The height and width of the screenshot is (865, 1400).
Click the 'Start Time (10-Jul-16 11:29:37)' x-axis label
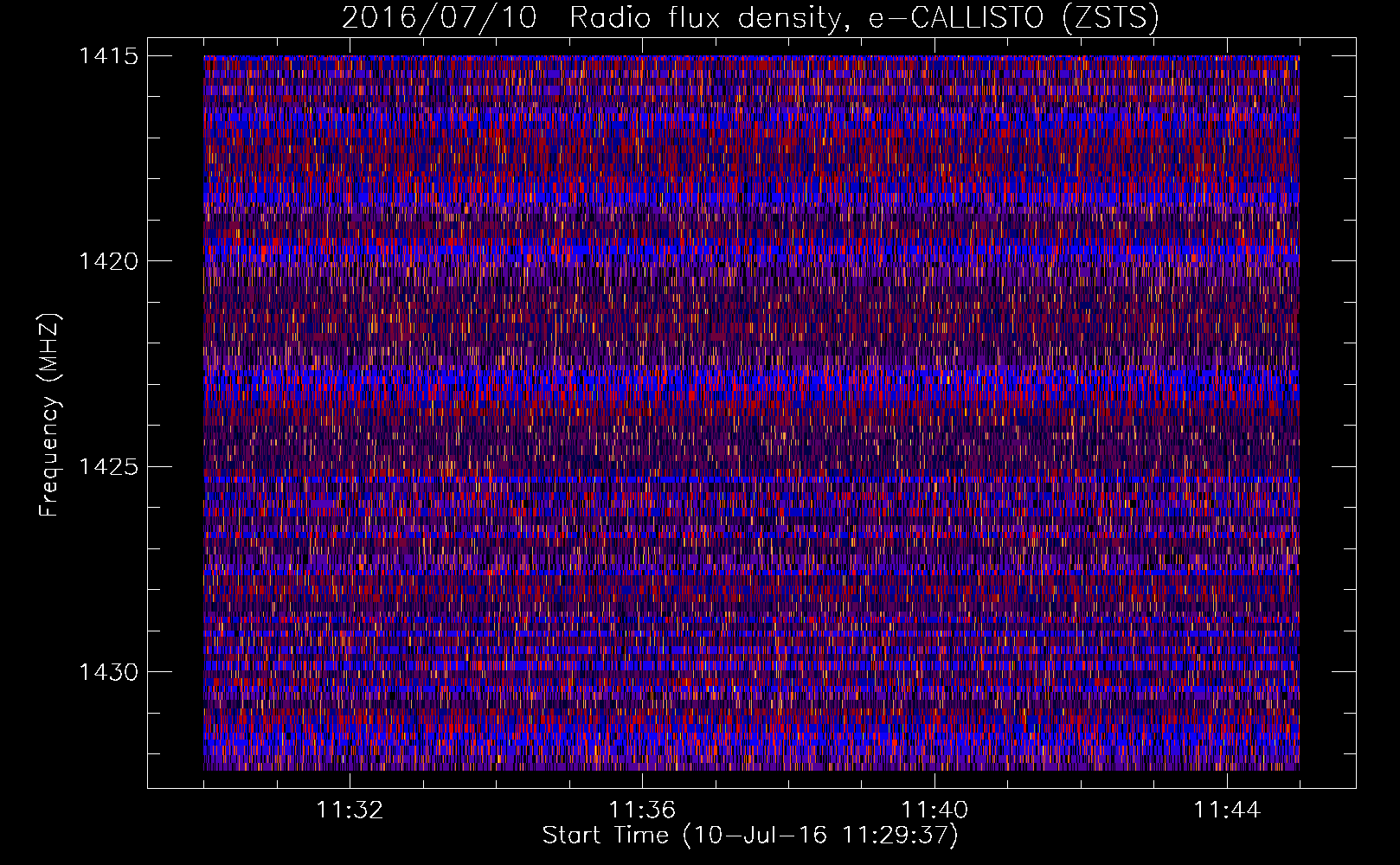tap(750, 836)
